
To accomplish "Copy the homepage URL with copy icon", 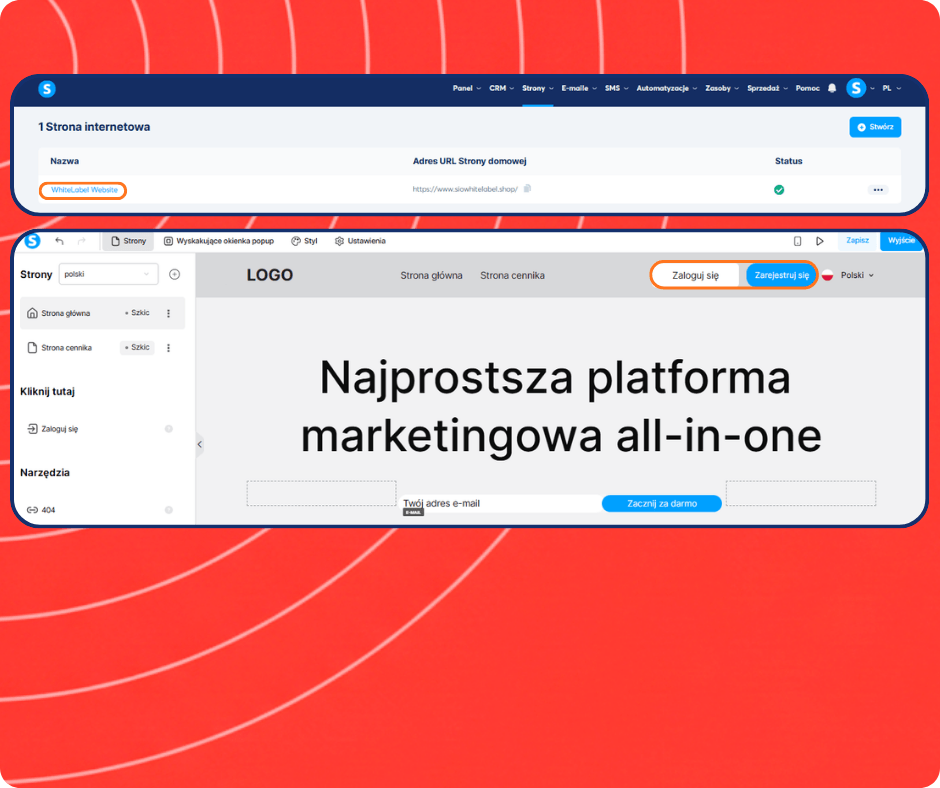I will (528, 189).
